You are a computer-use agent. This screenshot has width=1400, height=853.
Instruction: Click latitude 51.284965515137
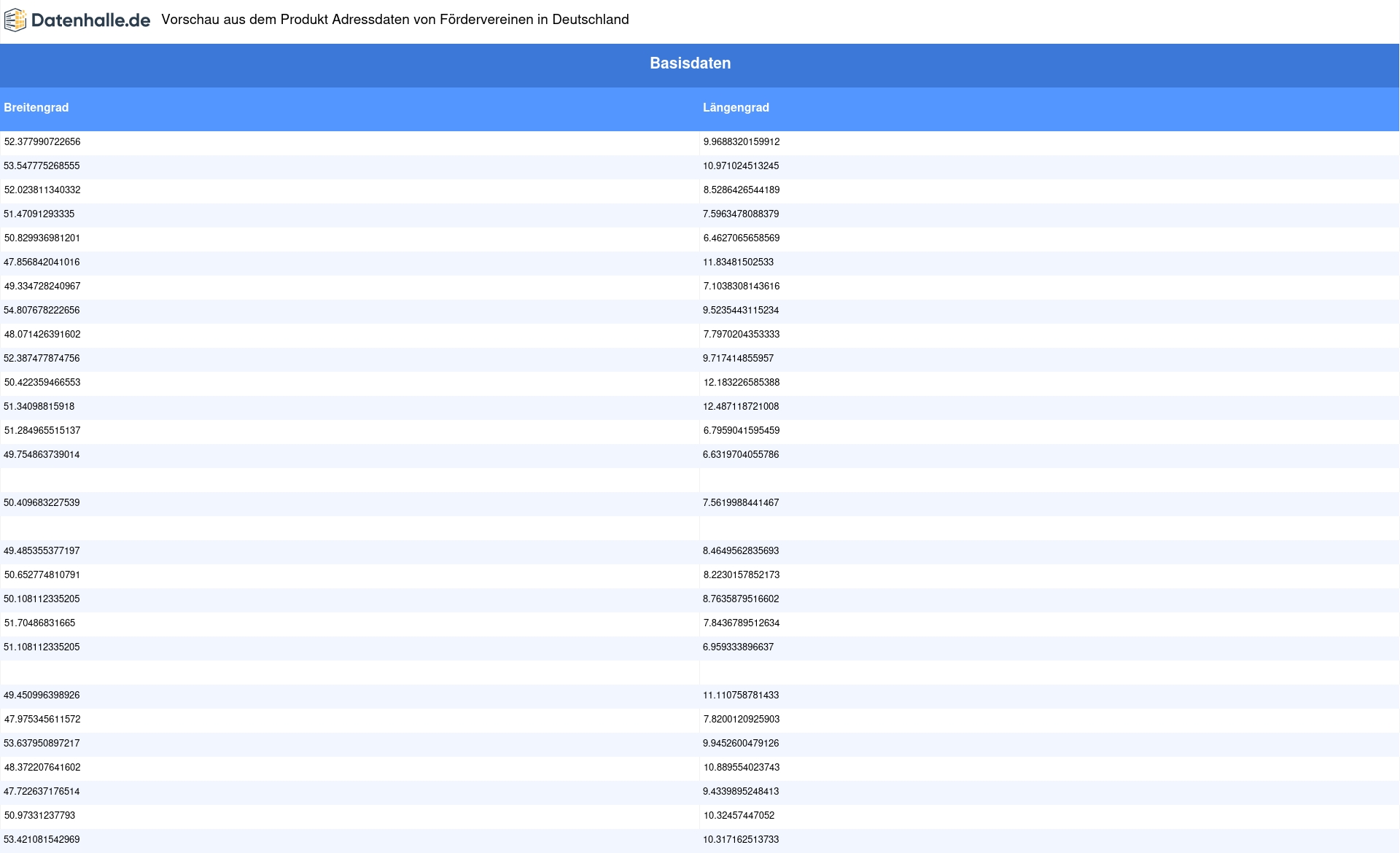click(42, 431)
